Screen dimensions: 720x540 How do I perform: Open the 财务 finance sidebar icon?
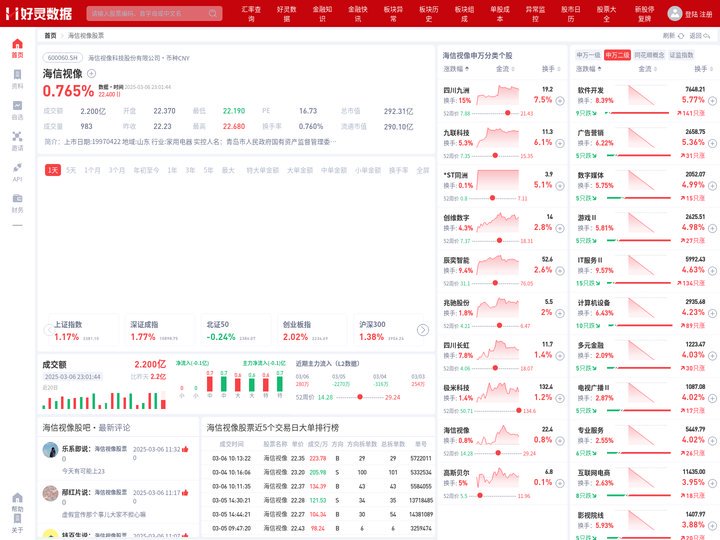[x=17, y=203]
